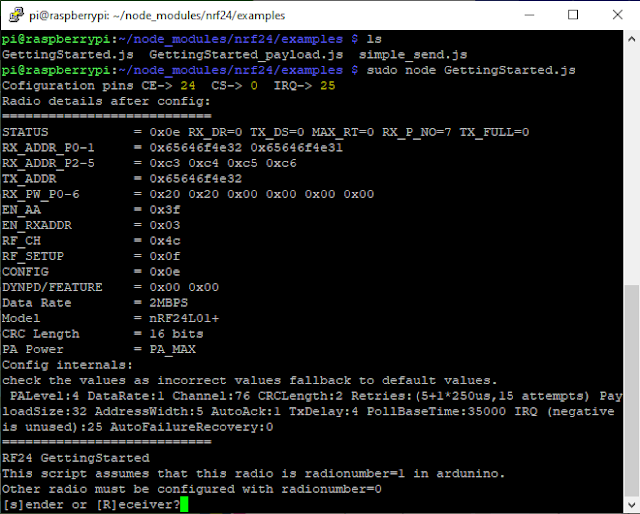Click the CE pin value 24

click(x=188, y=86)
